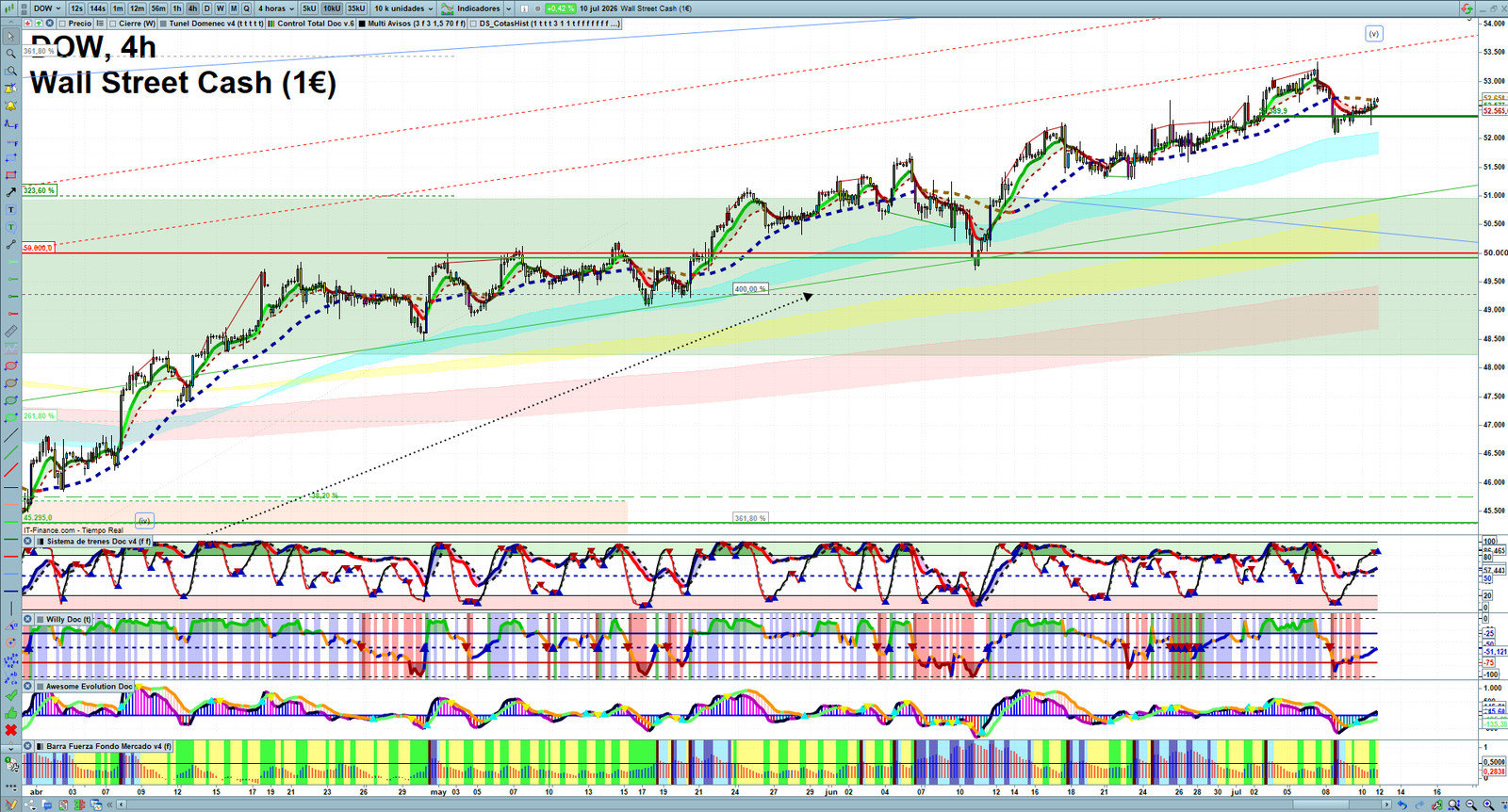Toggle Barra Fuerza Fondo Mercado visibility square

[x=40, y=746]
